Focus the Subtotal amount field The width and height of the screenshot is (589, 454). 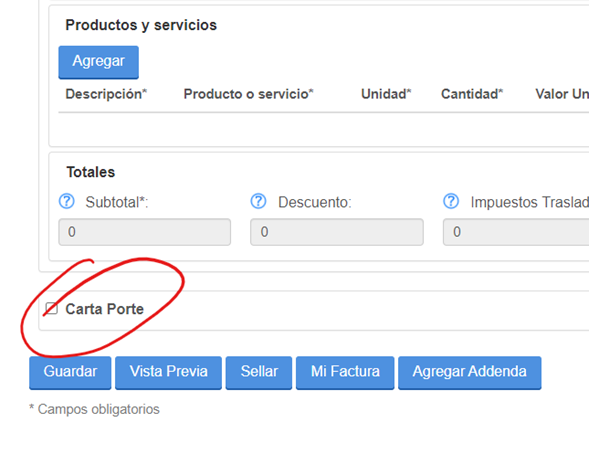tap(145, 232)
